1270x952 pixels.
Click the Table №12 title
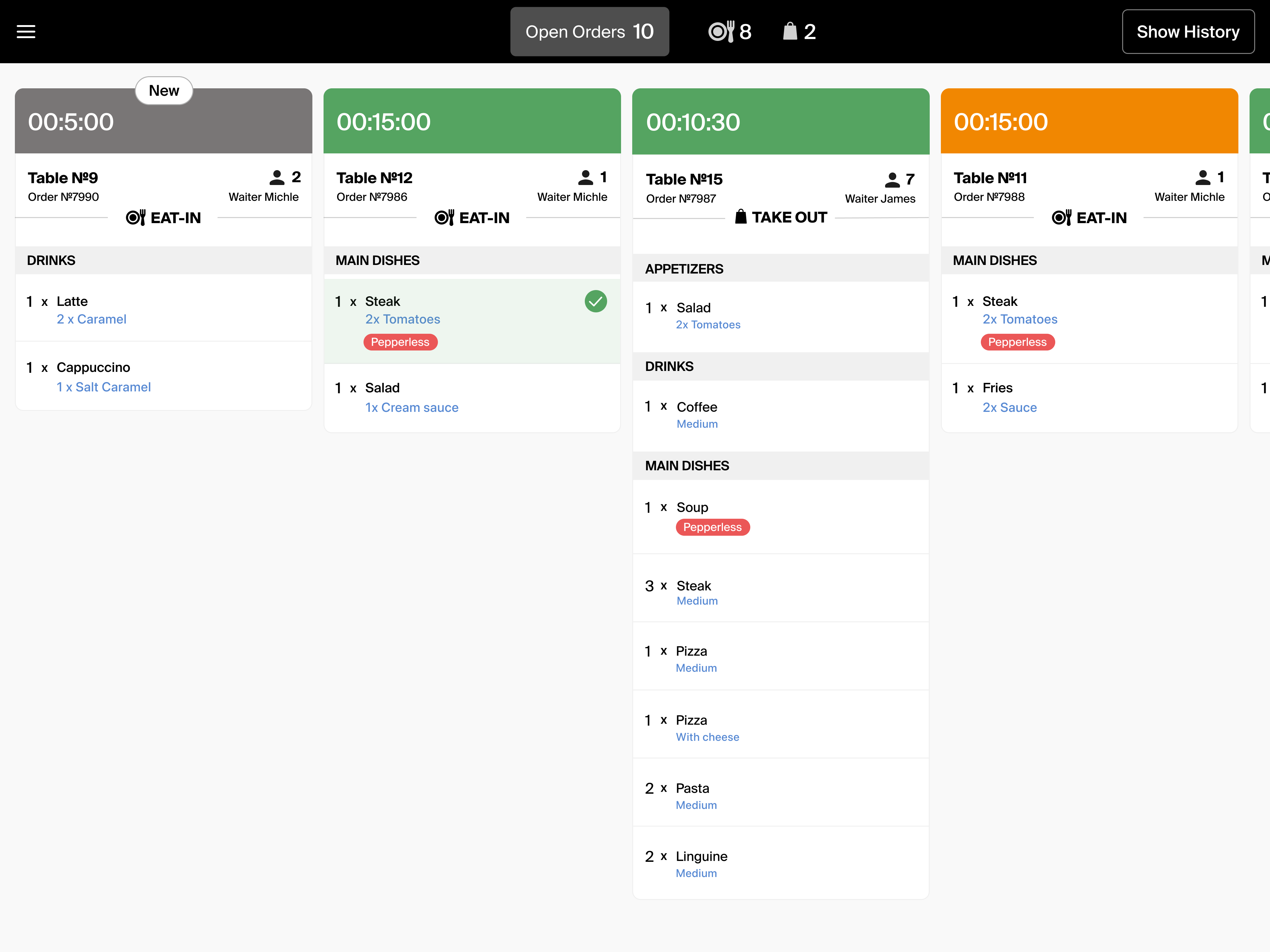374,178
